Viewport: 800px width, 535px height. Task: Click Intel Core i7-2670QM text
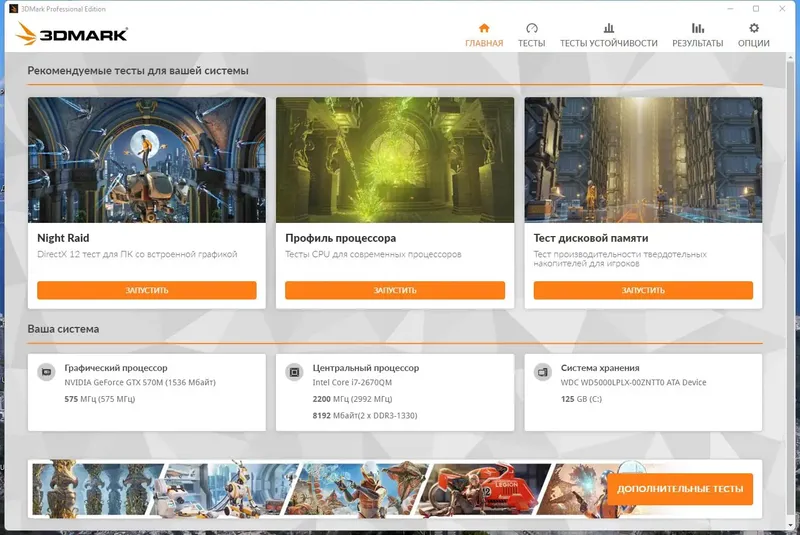[x=352, y=383]
